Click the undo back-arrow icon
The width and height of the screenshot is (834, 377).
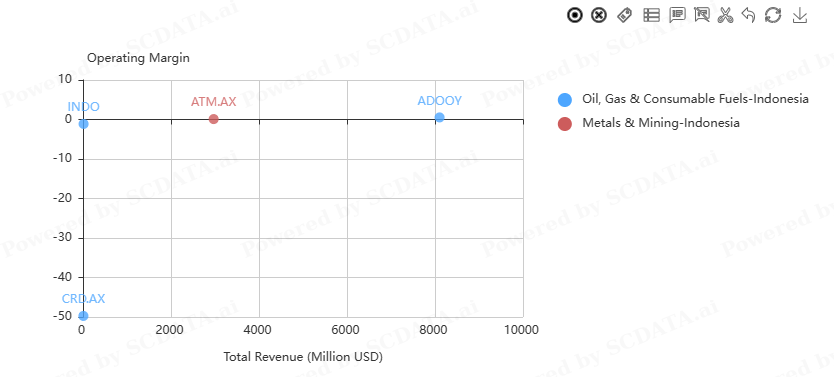pyautogui.click(x=748, y=15)
